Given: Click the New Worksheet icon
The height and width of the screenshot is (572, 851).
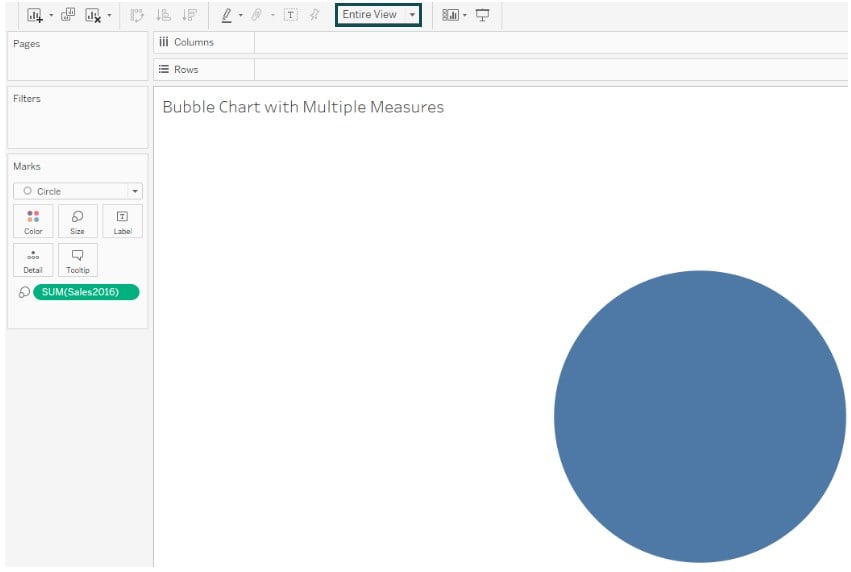Looking at the screenshot, I should [35, 15].
